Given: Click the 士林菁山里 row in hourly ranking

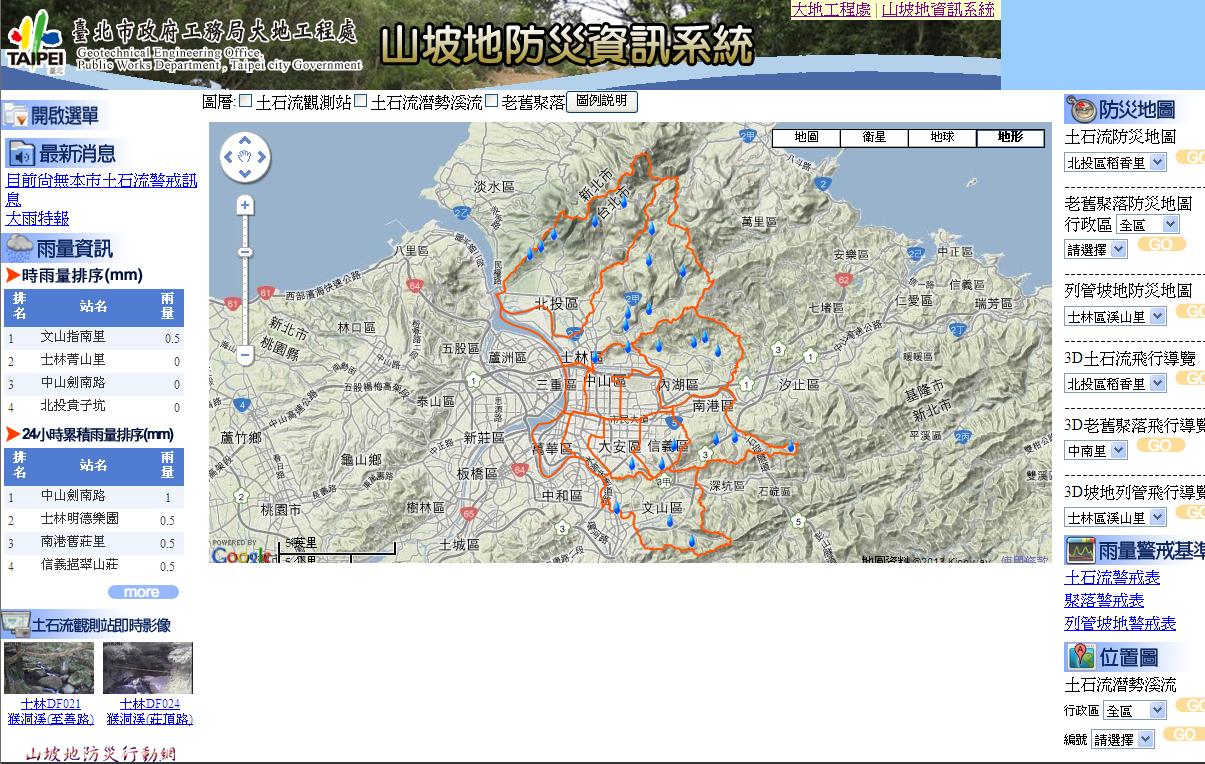Looking at the screenshot, I should [x=94, y=360].
